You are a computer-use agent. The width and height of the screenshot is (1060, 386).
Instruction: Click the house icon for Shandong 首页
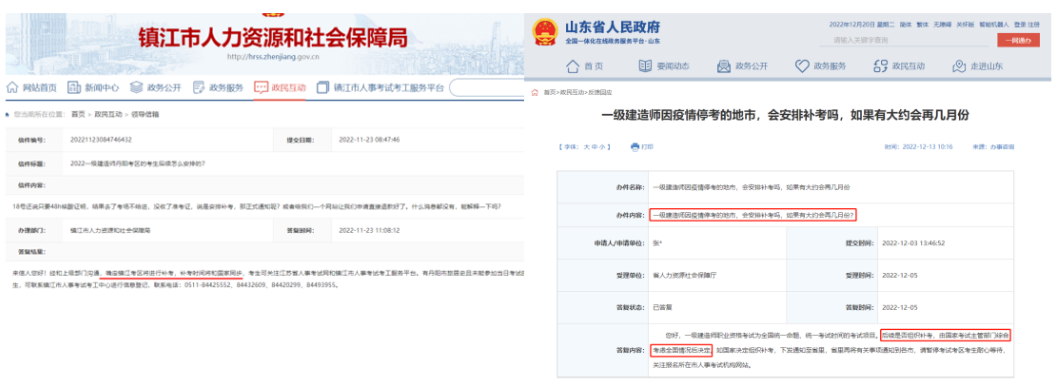pos(572,66)
